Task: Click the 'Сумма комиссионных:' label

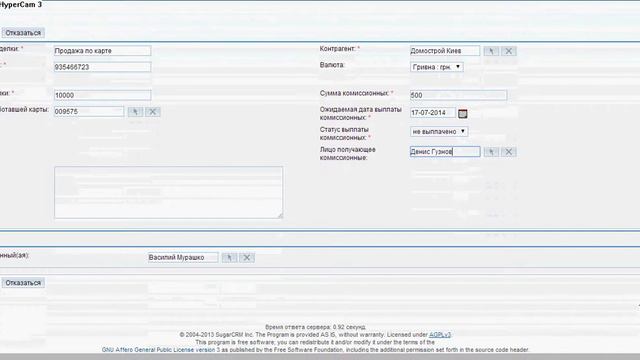Action: 355,93
